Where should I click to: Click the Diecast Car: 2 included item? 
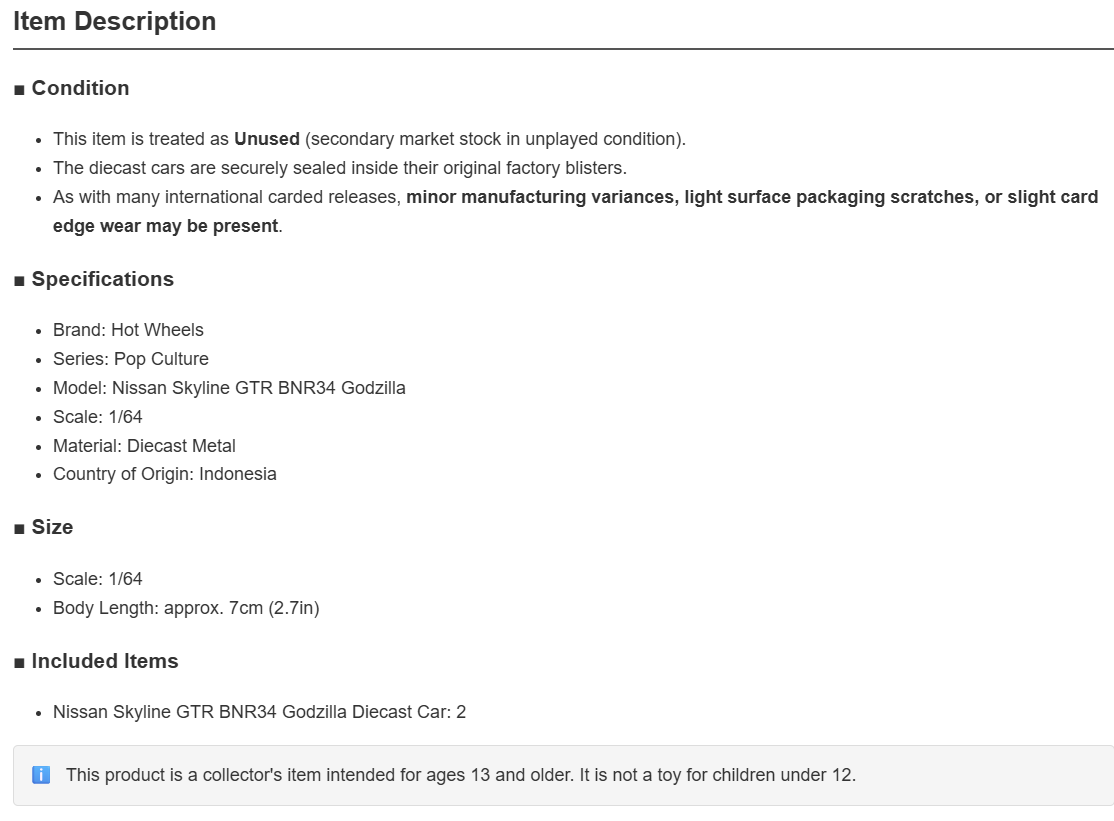click(259, 712)
